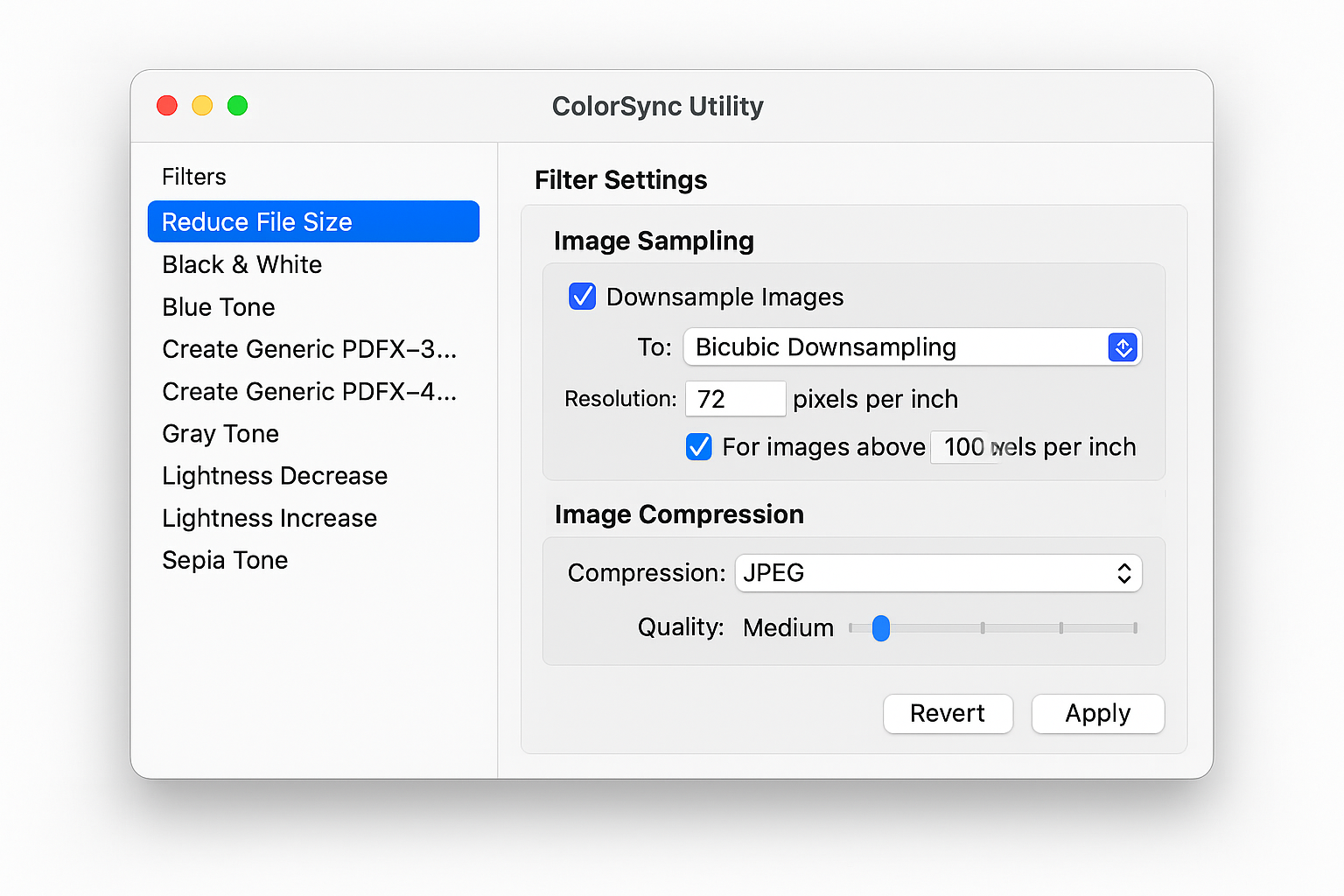
Task: Click the green zoom traffic light button
Action: pyautogui.click(x=237, y=105)
